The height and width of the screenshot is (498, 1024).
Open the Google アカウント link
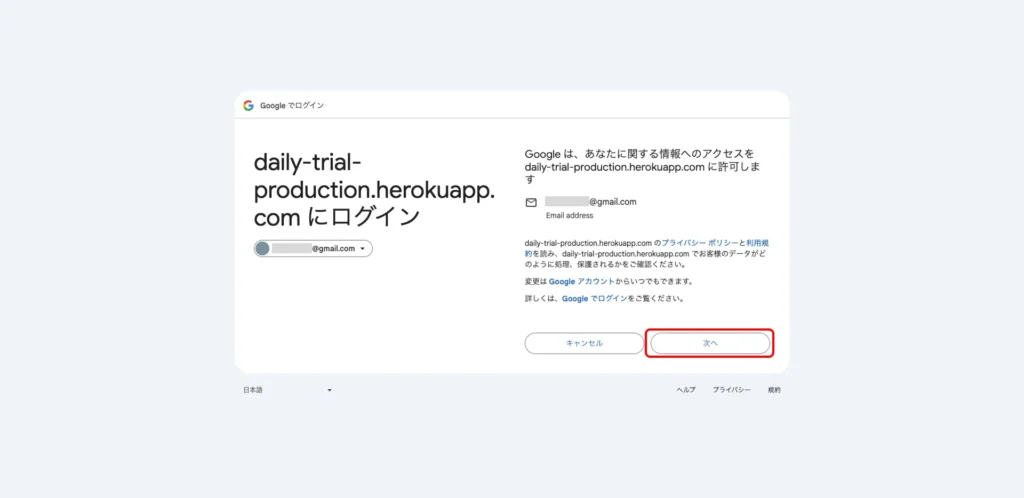point(581,282)
